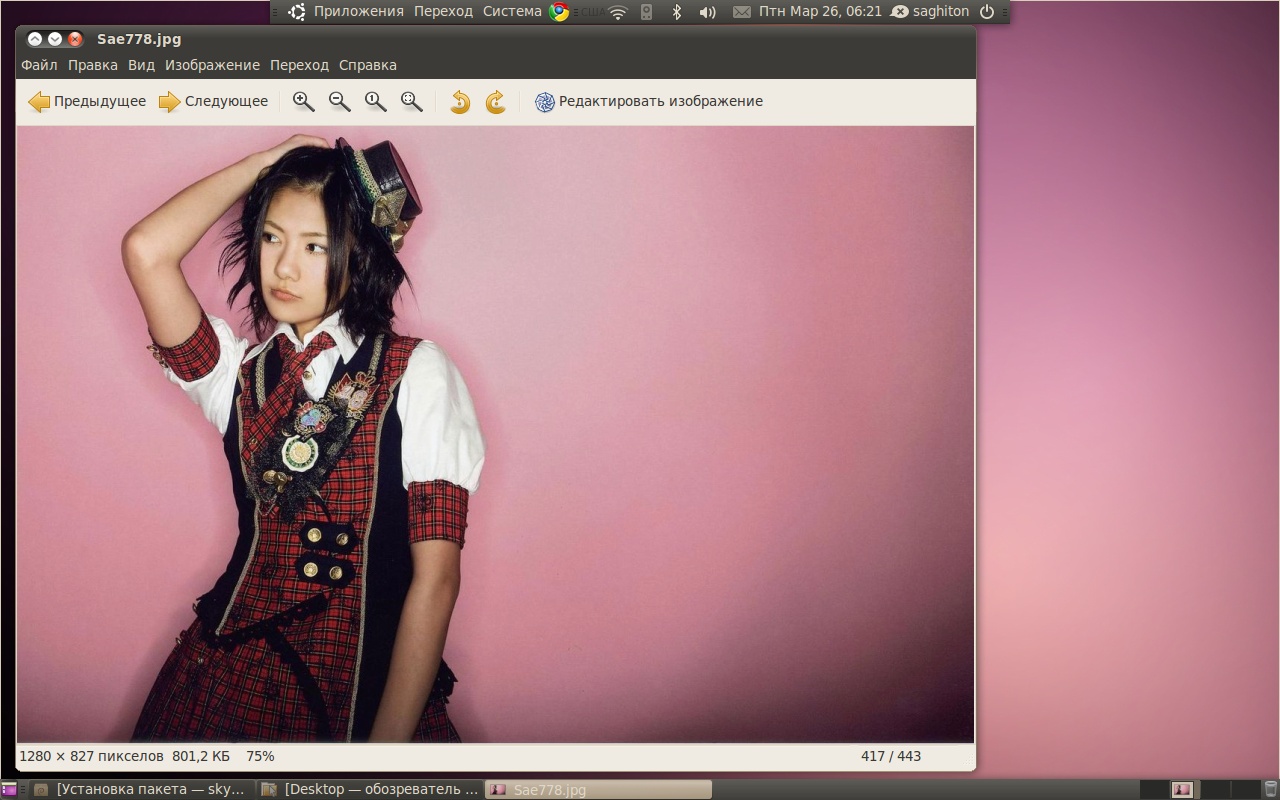The width and height of the screenshot is (1280, 800).
Task: Open the top panel Переход menu
Action: pyautogui.click(x=443, y=11)
